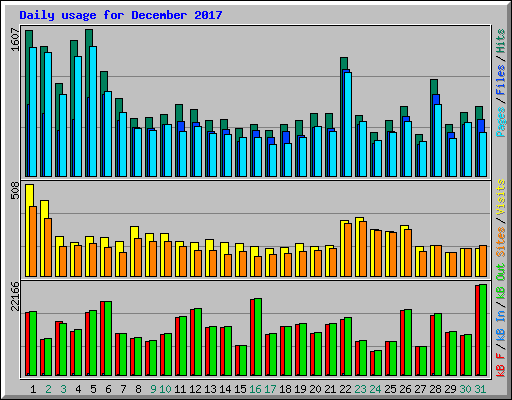Click day label 2 on the x-axis
The height and width of the screenshot is (400, 512).
click(48, 389)
